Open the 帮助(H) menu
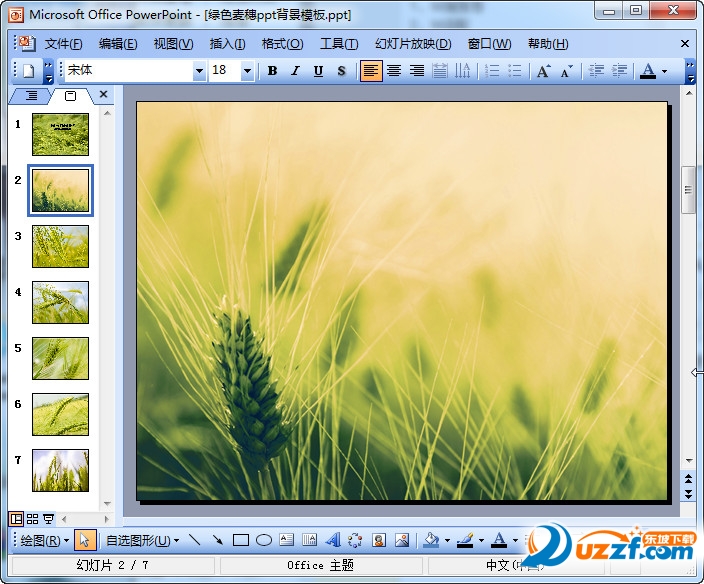The height and width of the screenshot is (584, 704). (548, 44)
